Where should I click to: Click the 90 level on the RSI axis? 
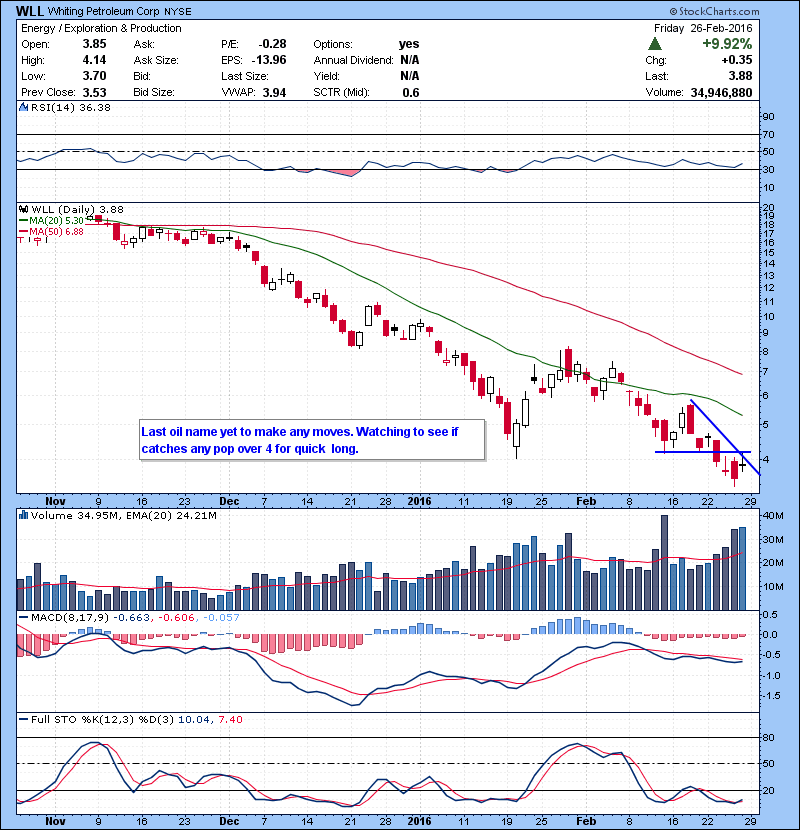pos(768,117)
